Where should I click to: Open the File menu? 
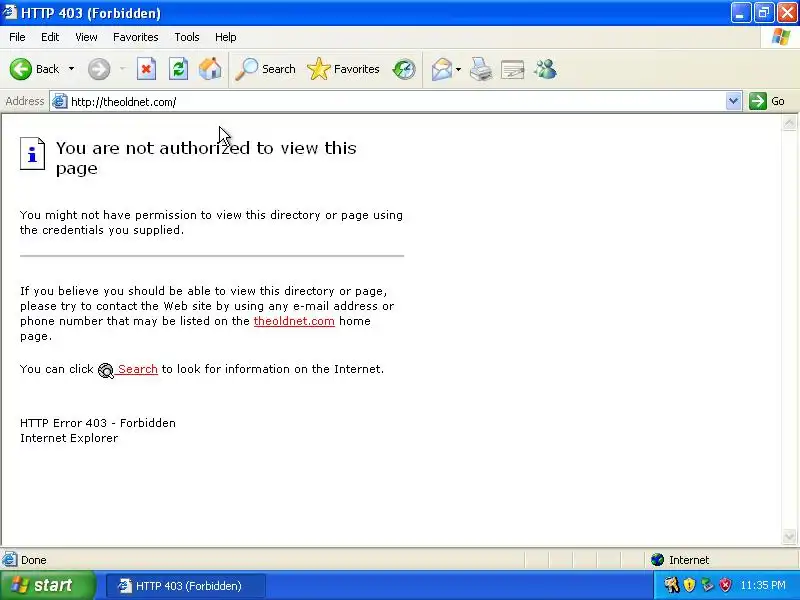pyautogui.click(x=17, y=37)
